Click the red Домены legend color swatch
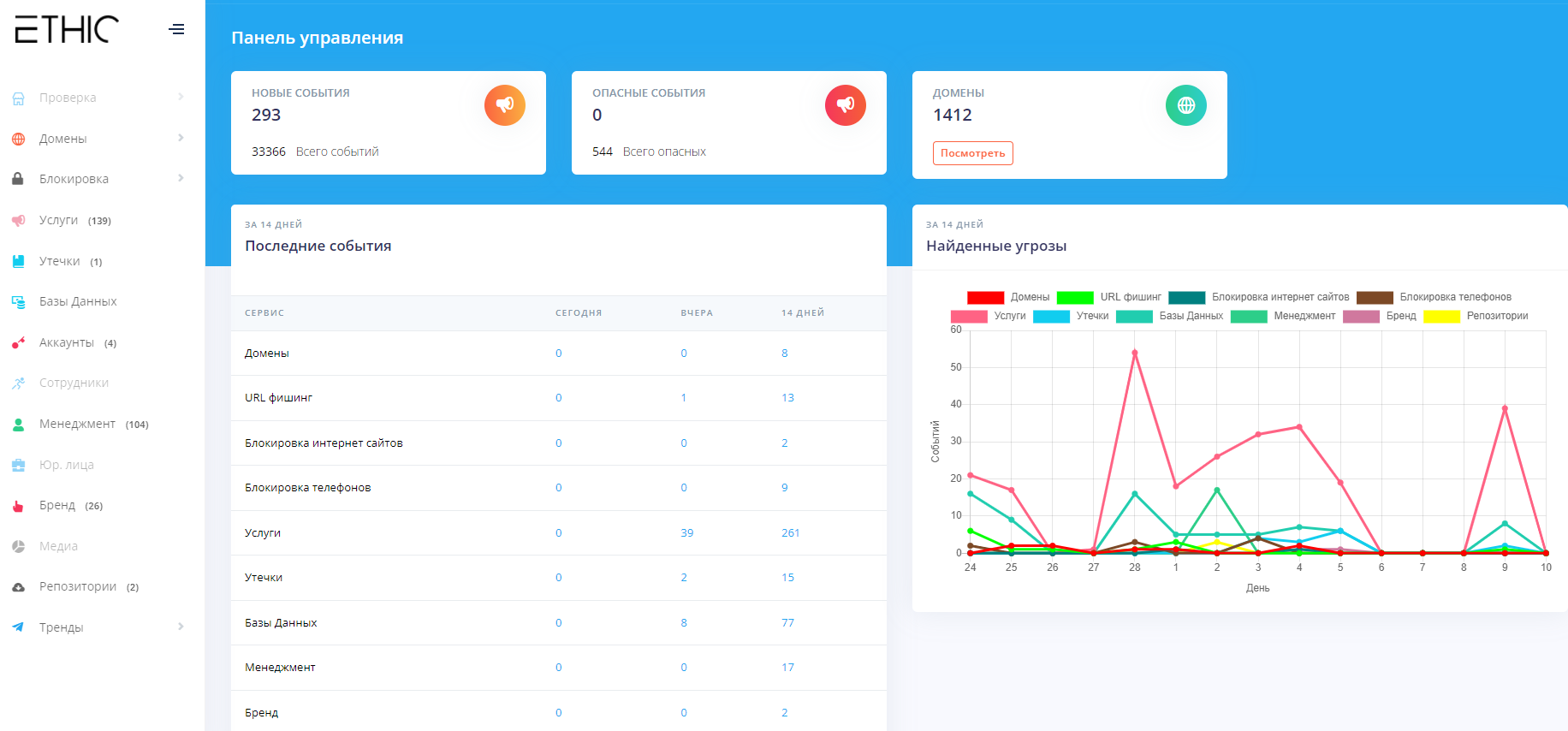Viewport: 1568px width, 731px height. (x=985, y=297)
